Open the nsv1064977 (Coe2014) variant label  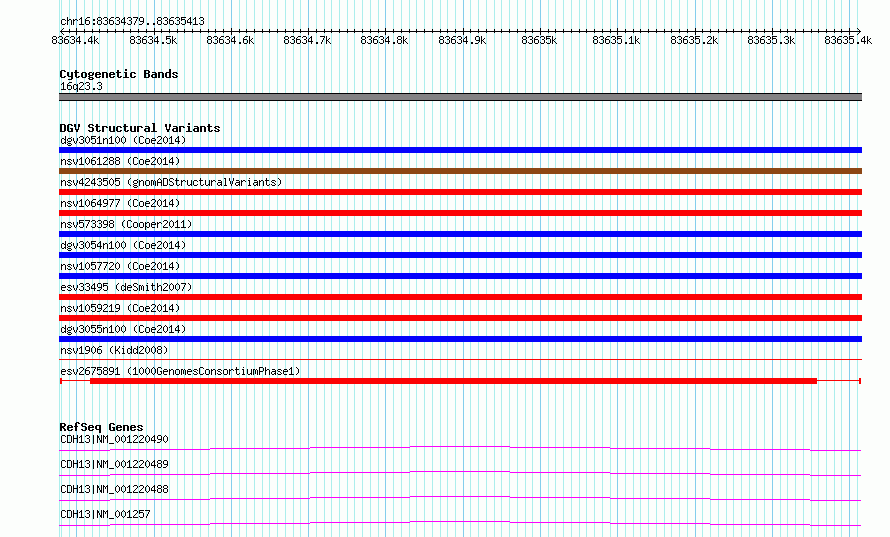coord(120,203)
